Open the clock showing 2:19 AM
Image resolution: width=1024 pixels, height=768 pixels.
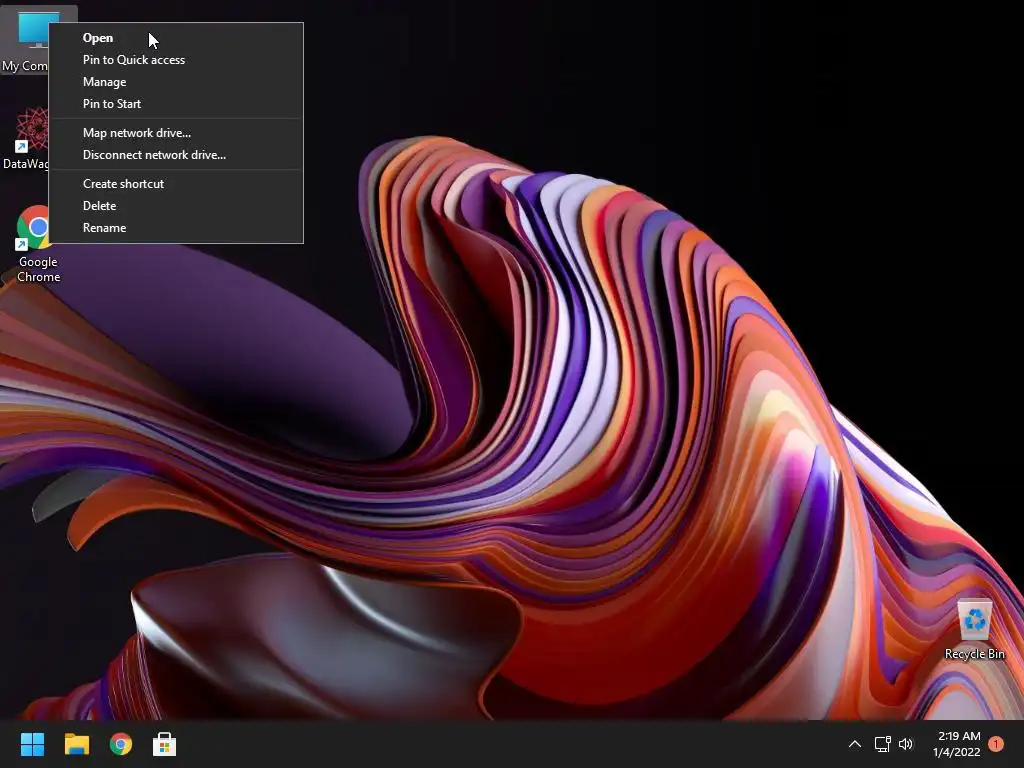[957, 744]
